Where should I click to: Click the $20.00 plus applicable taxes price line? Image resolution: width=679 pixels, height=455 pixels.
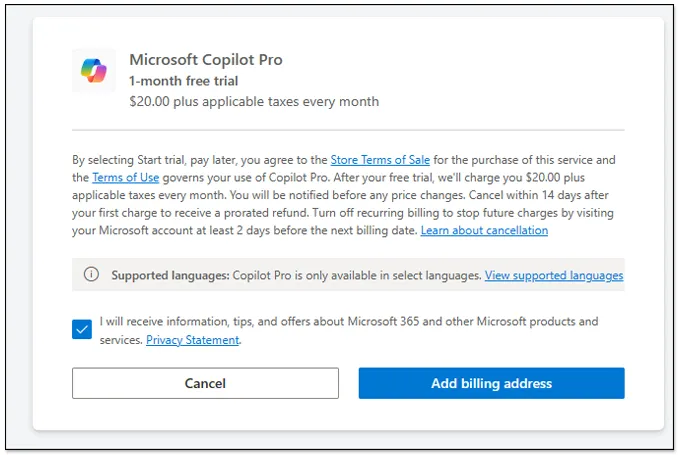[254, 102]
